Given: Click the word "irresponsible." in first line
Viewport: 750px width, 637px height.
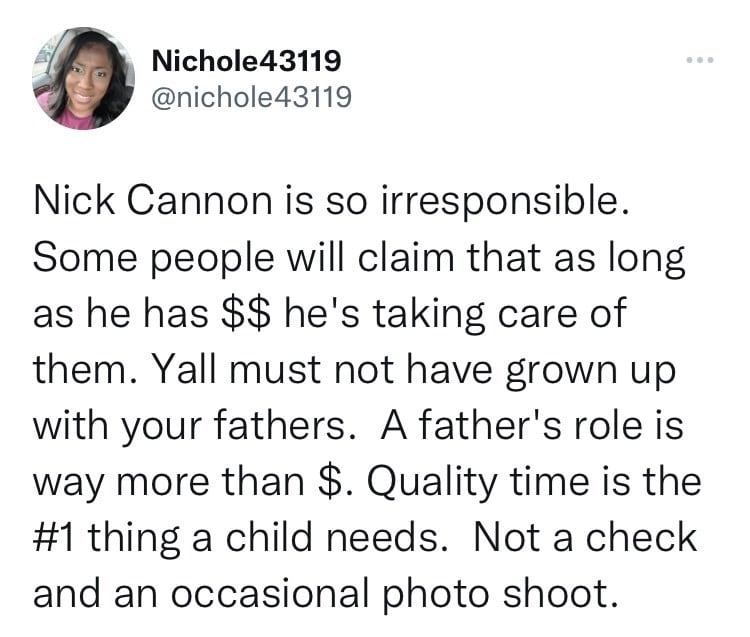Looking at the screenshot, I should click(504, 200).
